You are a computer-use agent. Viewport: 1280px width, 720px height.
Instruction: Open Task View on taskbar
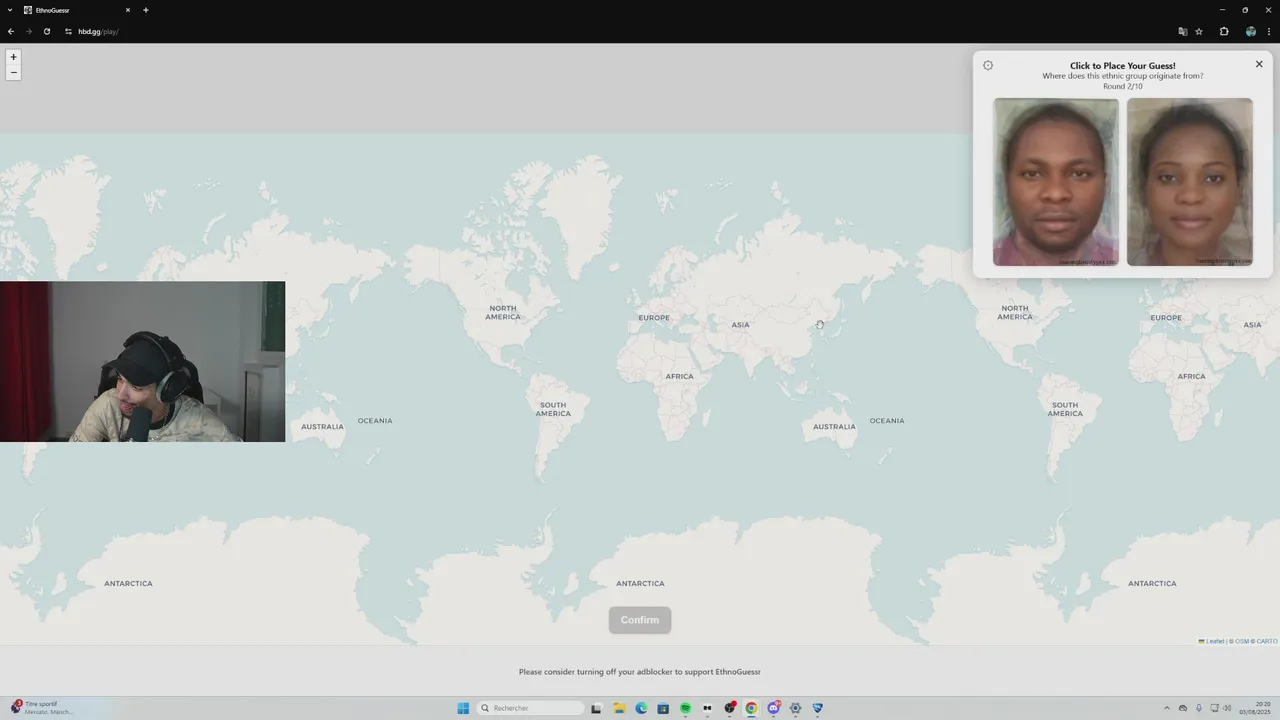pyautogui.click(x=596, y=708)
